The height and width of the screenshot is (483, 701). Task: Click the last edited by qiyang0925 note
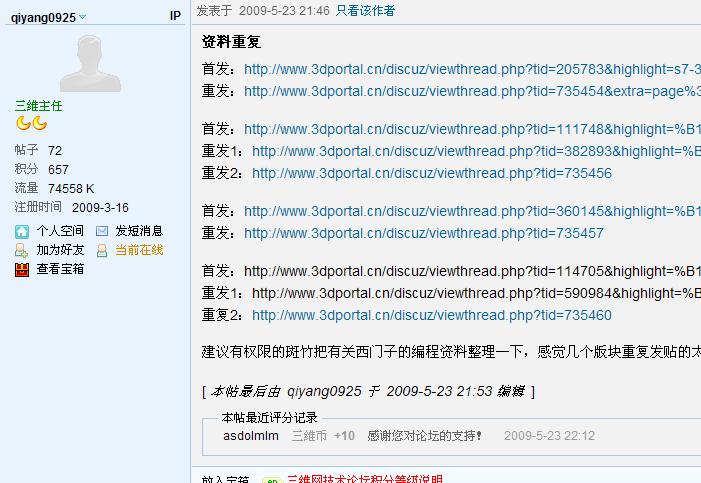[368, 391]
